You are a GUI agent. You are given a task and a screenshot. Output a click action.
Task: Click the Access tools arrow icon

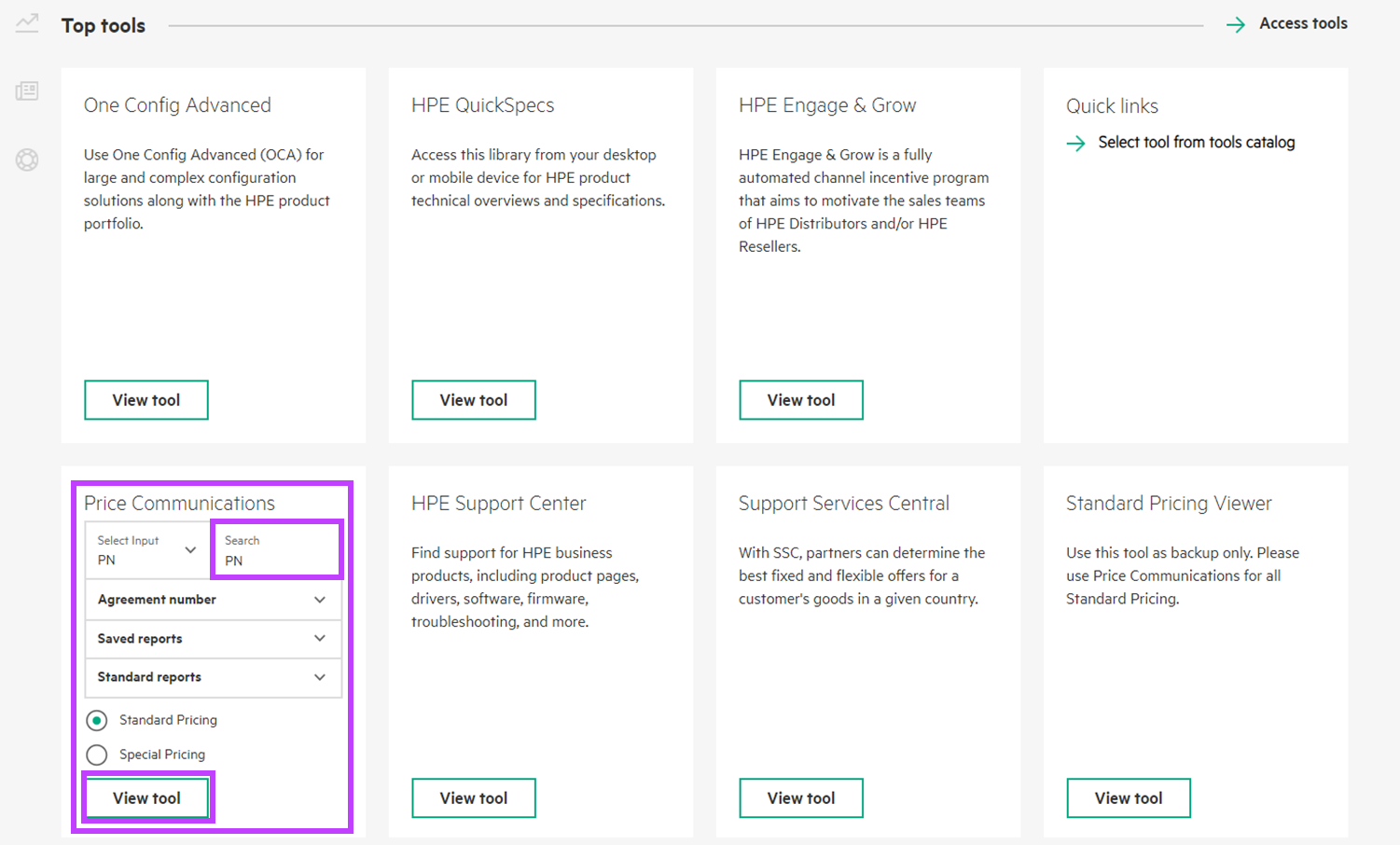[1236, 25]
